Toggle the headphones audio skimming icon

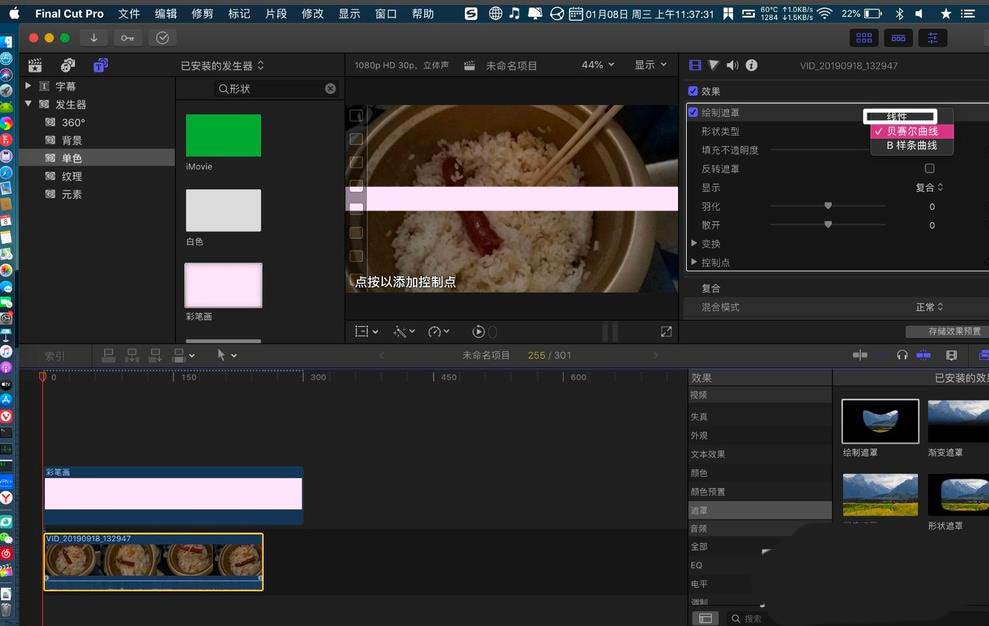(902, 355)
